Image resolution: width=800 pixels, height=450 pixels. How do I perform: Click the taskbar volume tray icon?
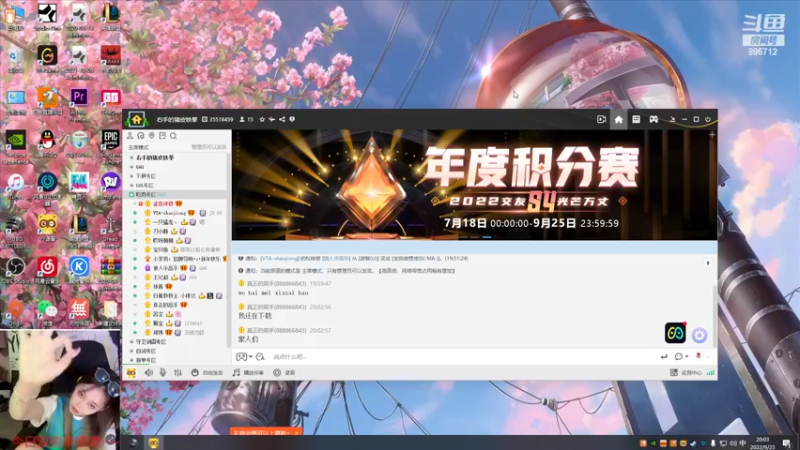pos(733,443)
